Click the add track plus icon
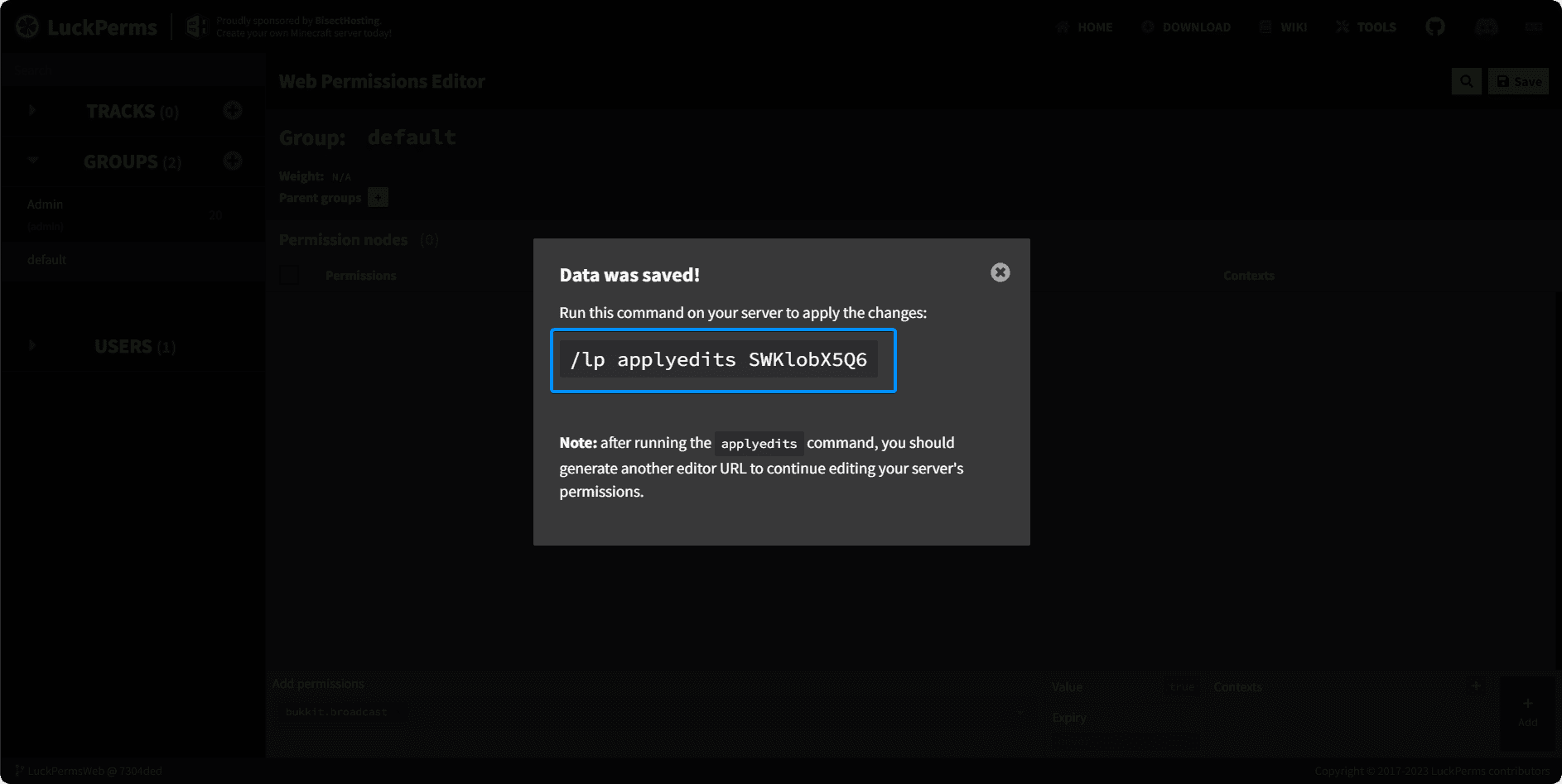The width and height of the screenshot is (1562, 784). pos(233,111)
